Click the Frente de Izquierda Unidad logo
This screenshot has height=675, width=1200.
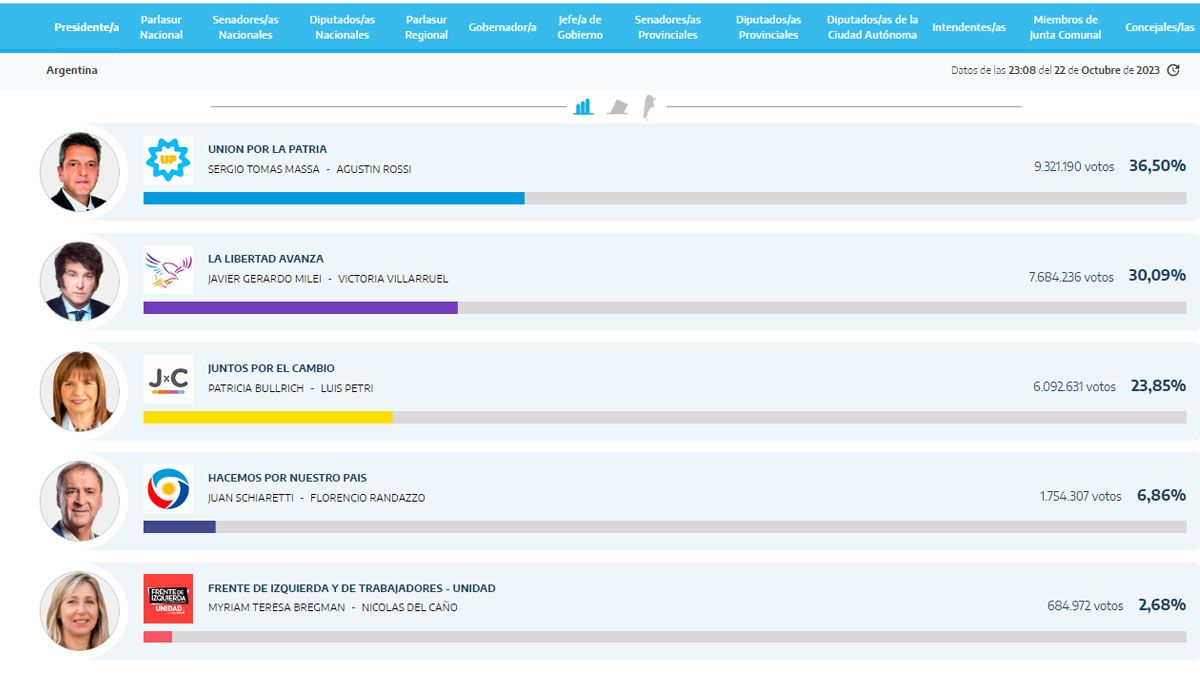coord(167,598)
